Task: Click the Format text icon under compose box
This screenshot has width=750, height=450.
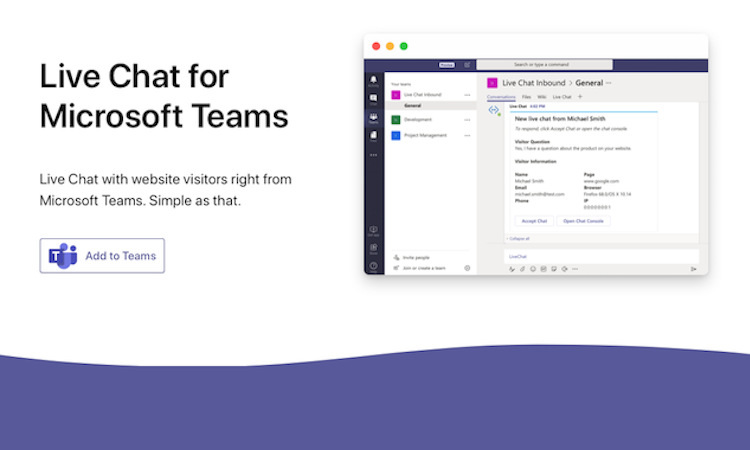Action: (x=512, y=269)
